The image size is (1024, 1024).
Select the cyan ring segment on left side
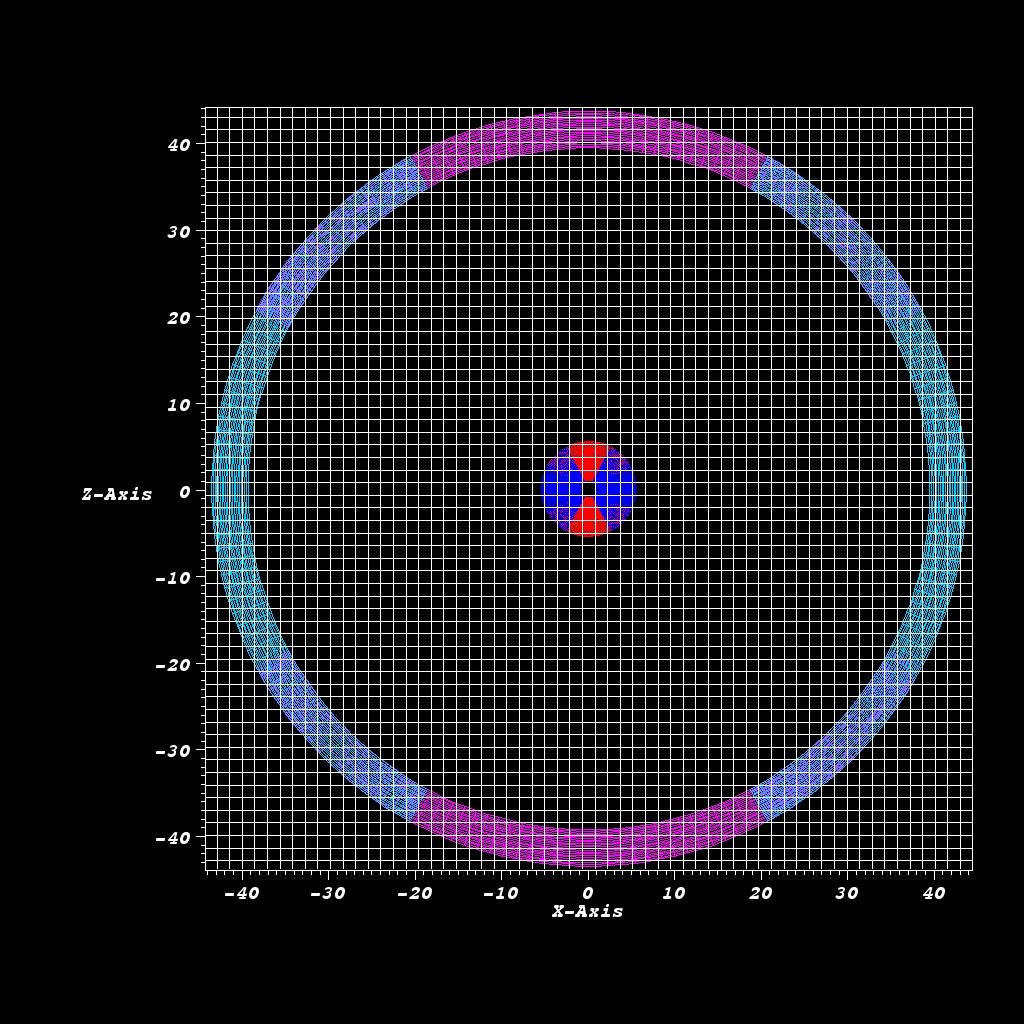[231, 489]
